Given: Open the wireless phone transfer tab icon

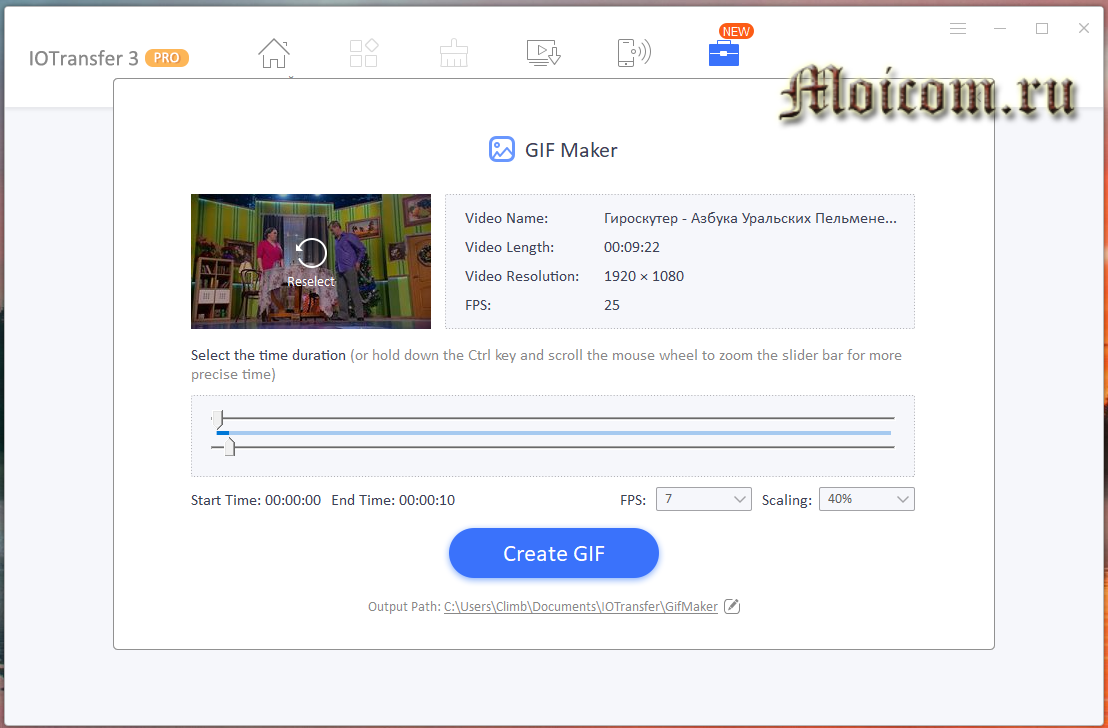Looking at the screenshot, I should click(633, 53).
